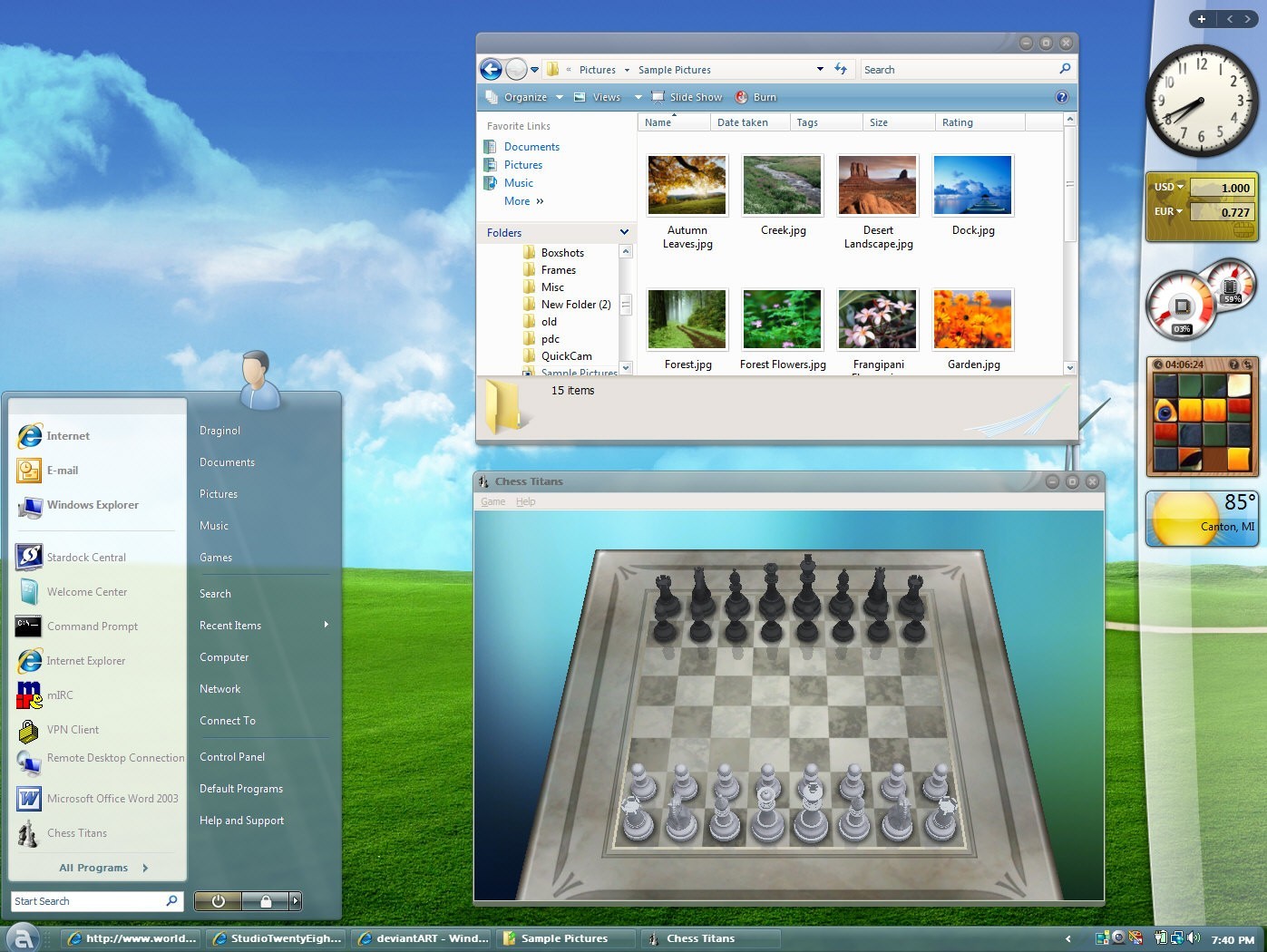Viewport: 1267px width, 952px height.
Task: Click the blue Help icon in Explorer toolbar
Action: pos(1061,97)
